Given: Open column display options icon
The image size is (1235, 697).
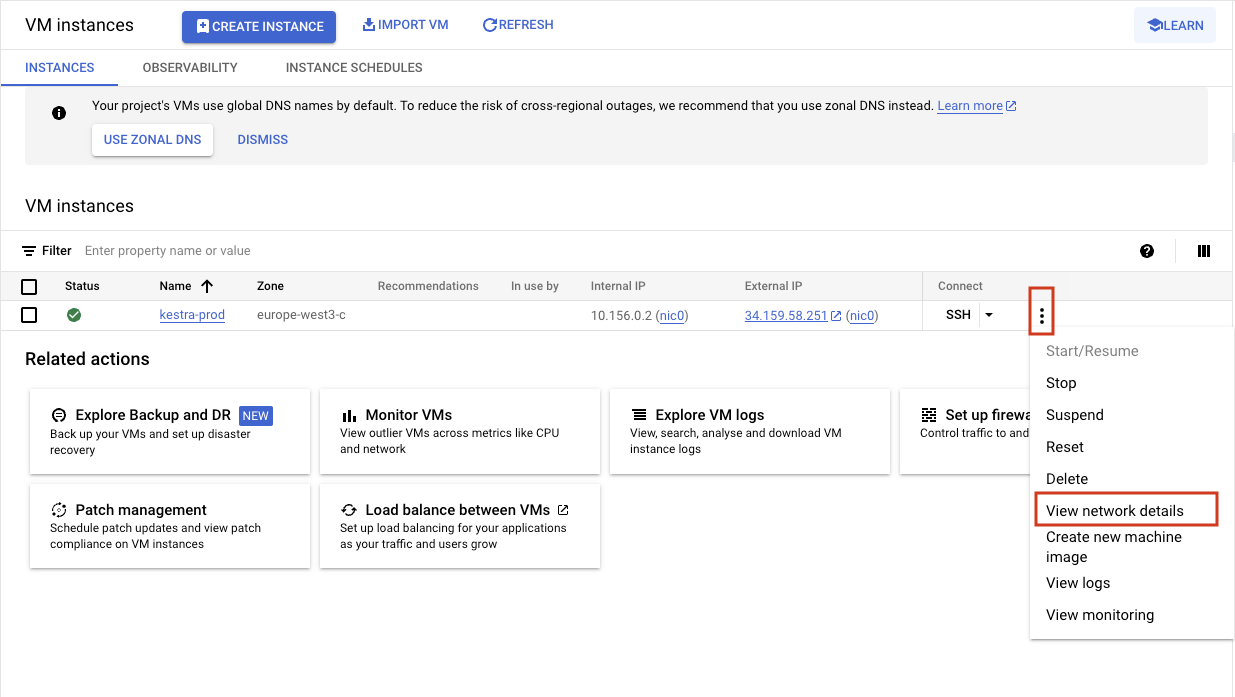Looking at the screenshot, I should coord(1204,251).
